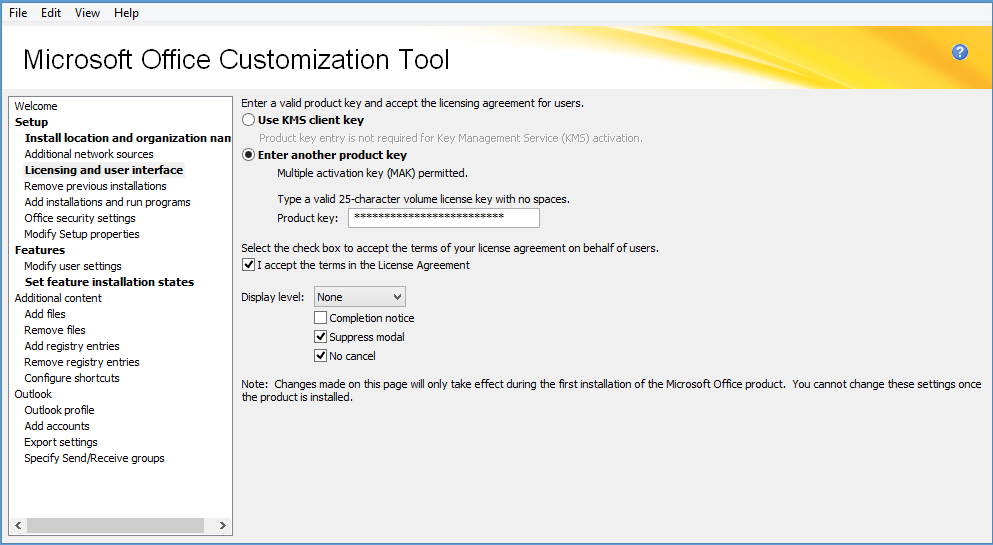Select Enter another product key radio button
Viewport: 993px width, 545px height.
click(249, 155)
